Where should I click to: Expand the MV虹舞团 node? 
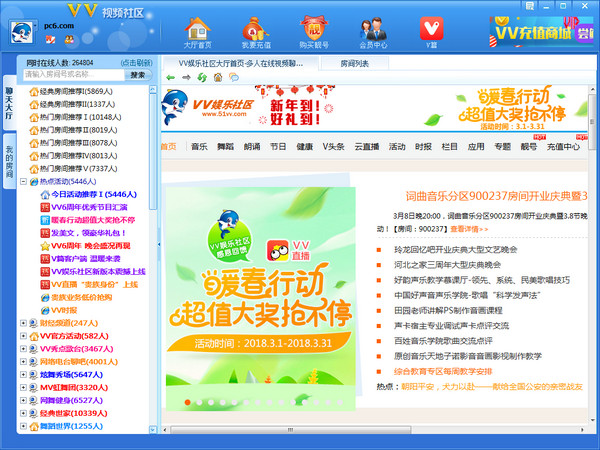click(23, 388)
